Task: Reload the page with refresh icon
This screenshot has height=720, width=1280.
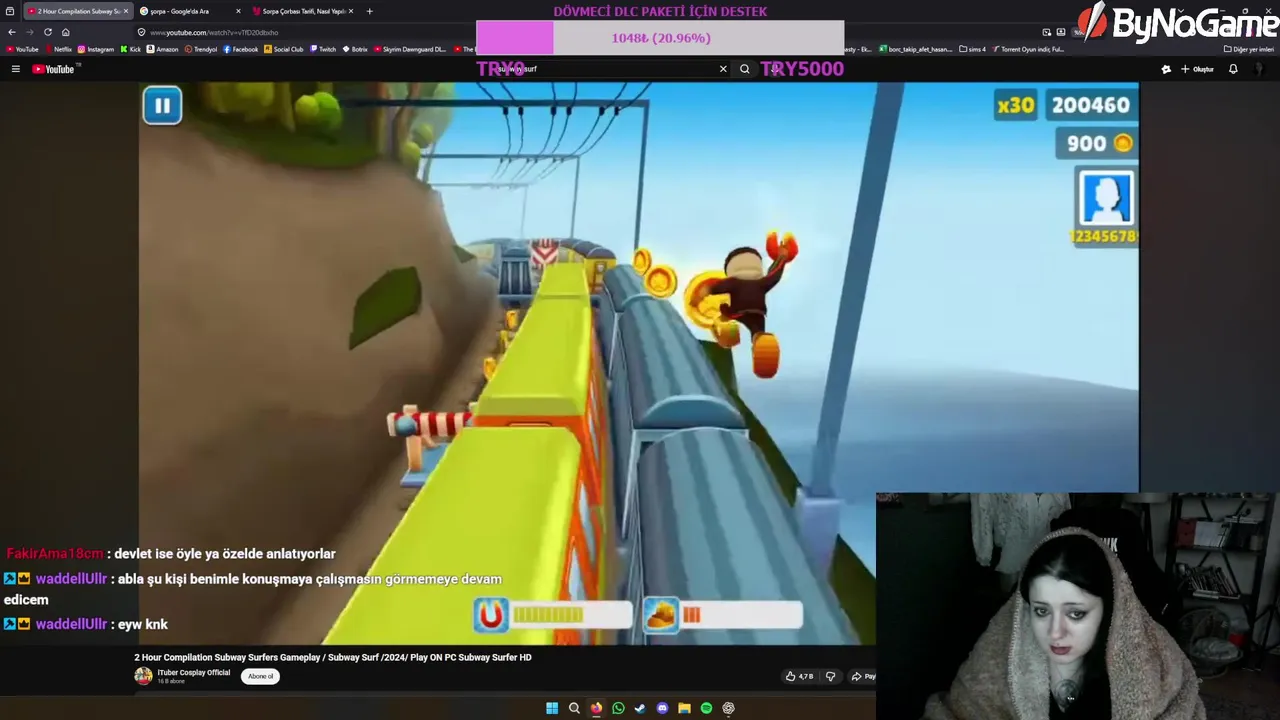Action: tap(47, 32)
